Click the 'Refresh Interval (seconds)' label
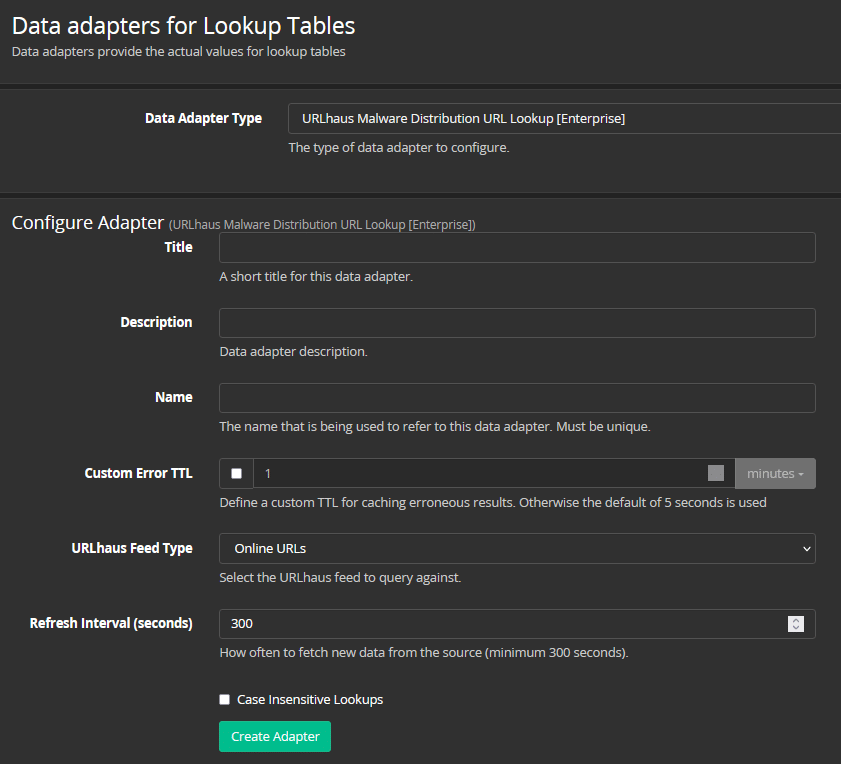The image size is (841, 764). click(x=111, y=623)
